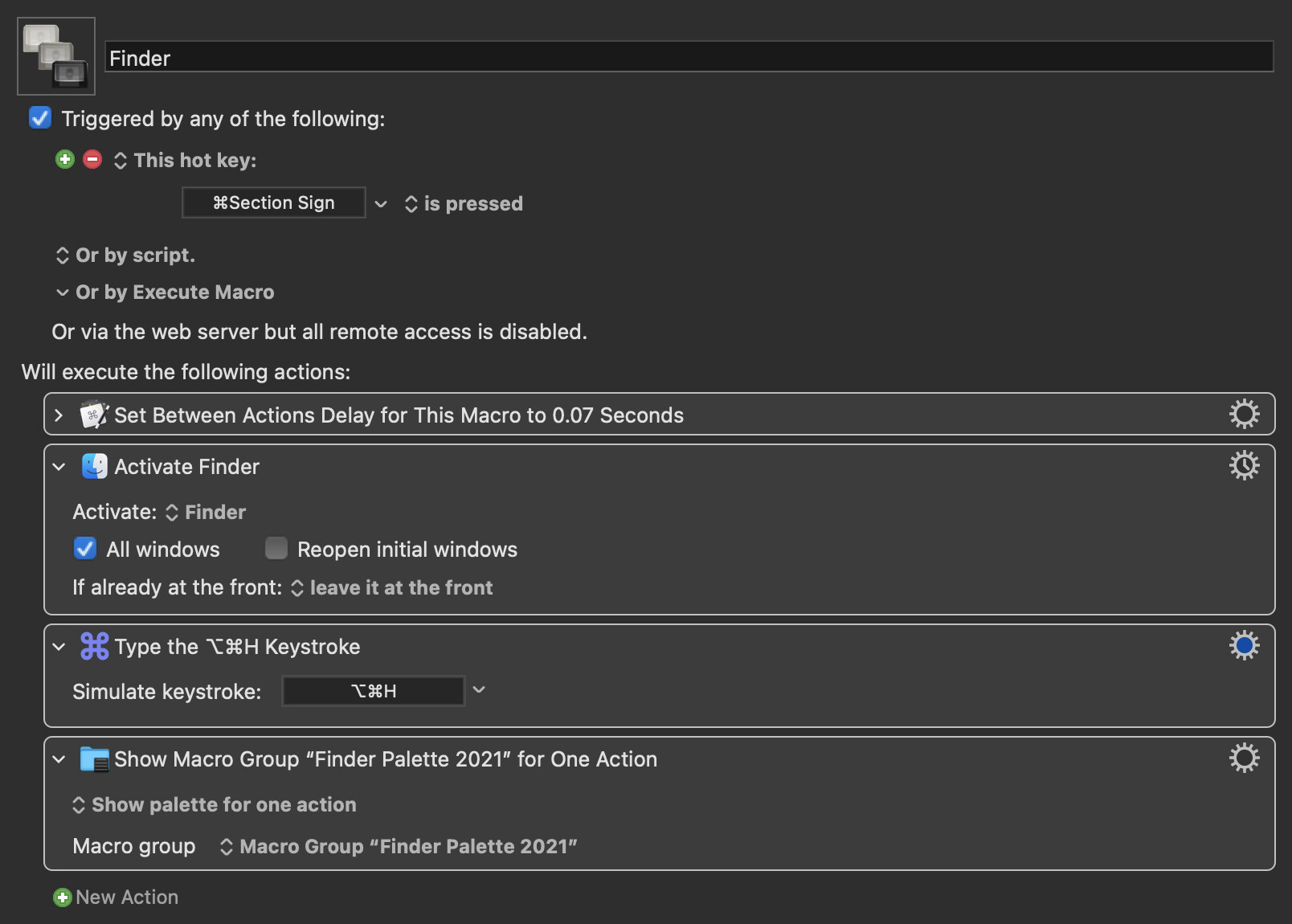Click the red minus remove trigger icon
The height and width of the screenshot is (924, 1292).
[x=92, y=159]
